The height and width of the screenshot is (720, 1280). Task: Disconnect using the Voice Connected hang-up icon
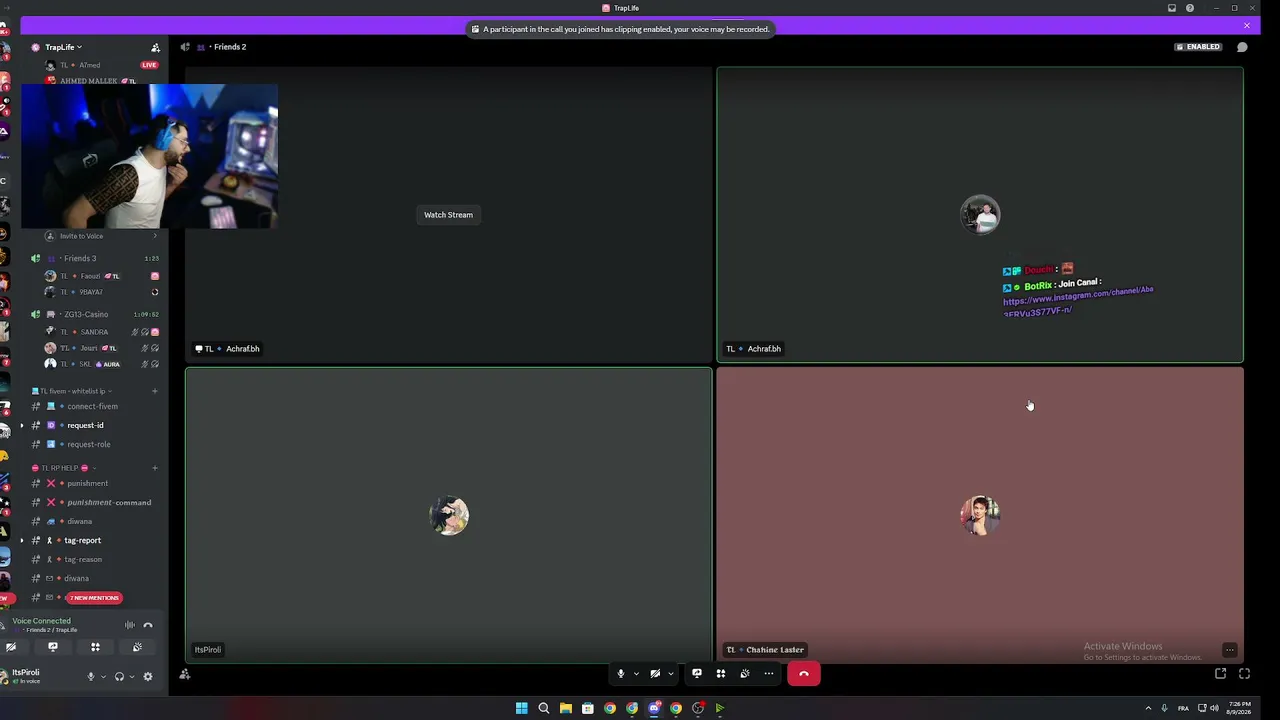[148, 625]
